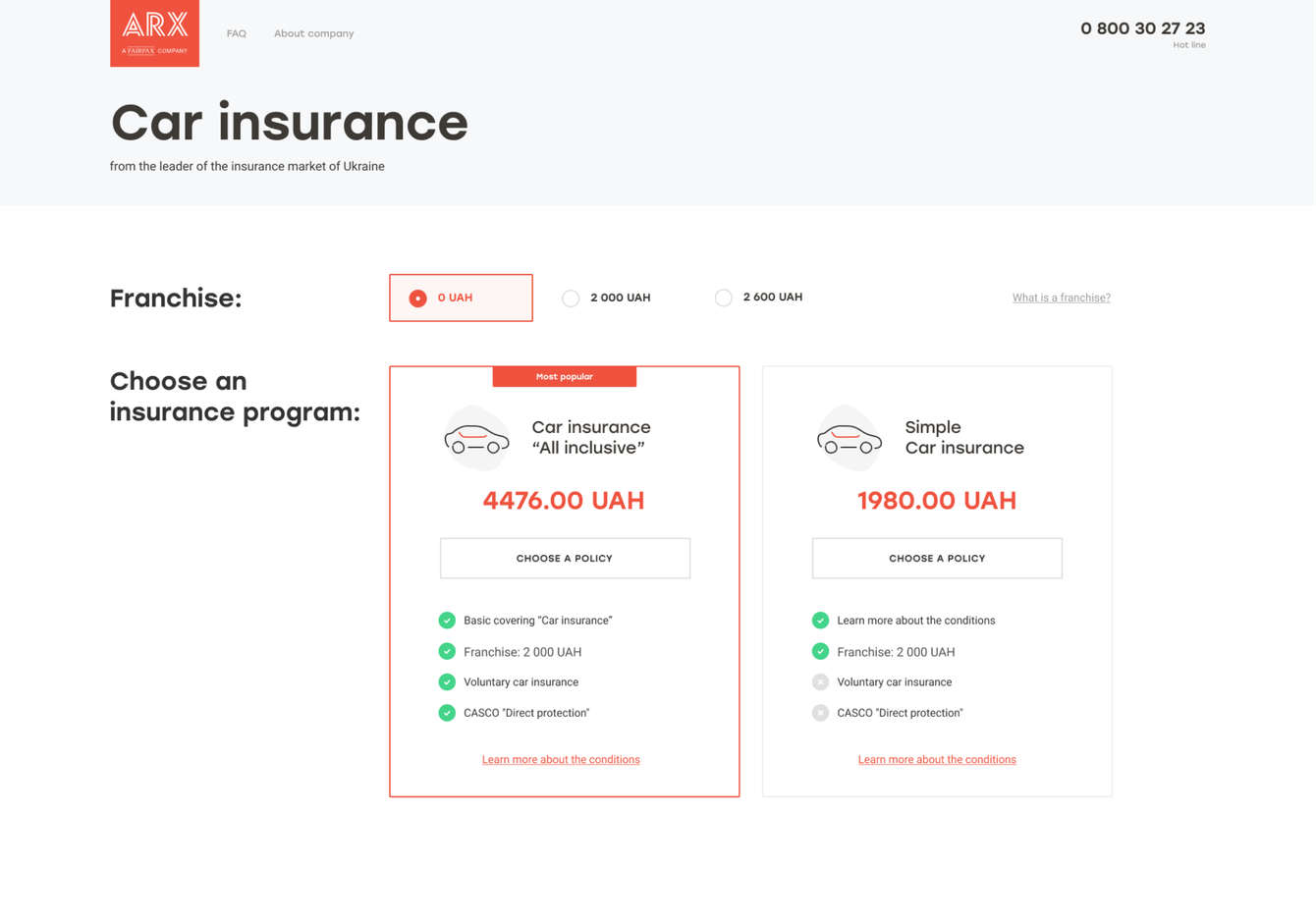Call hot line number 0 800 30 27 23

[x=1142, y=28]
